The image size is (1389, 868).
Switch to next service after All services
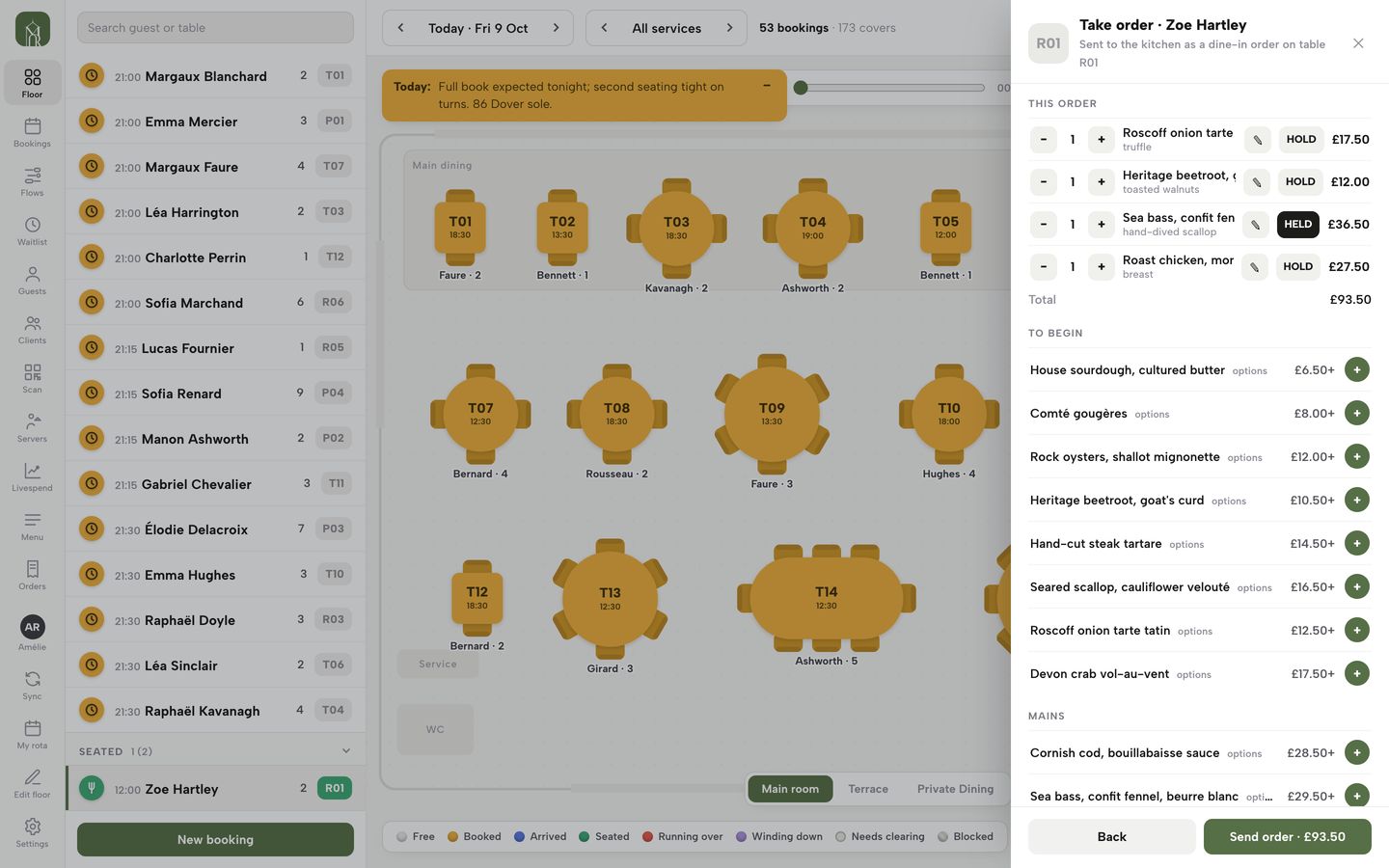729,28
